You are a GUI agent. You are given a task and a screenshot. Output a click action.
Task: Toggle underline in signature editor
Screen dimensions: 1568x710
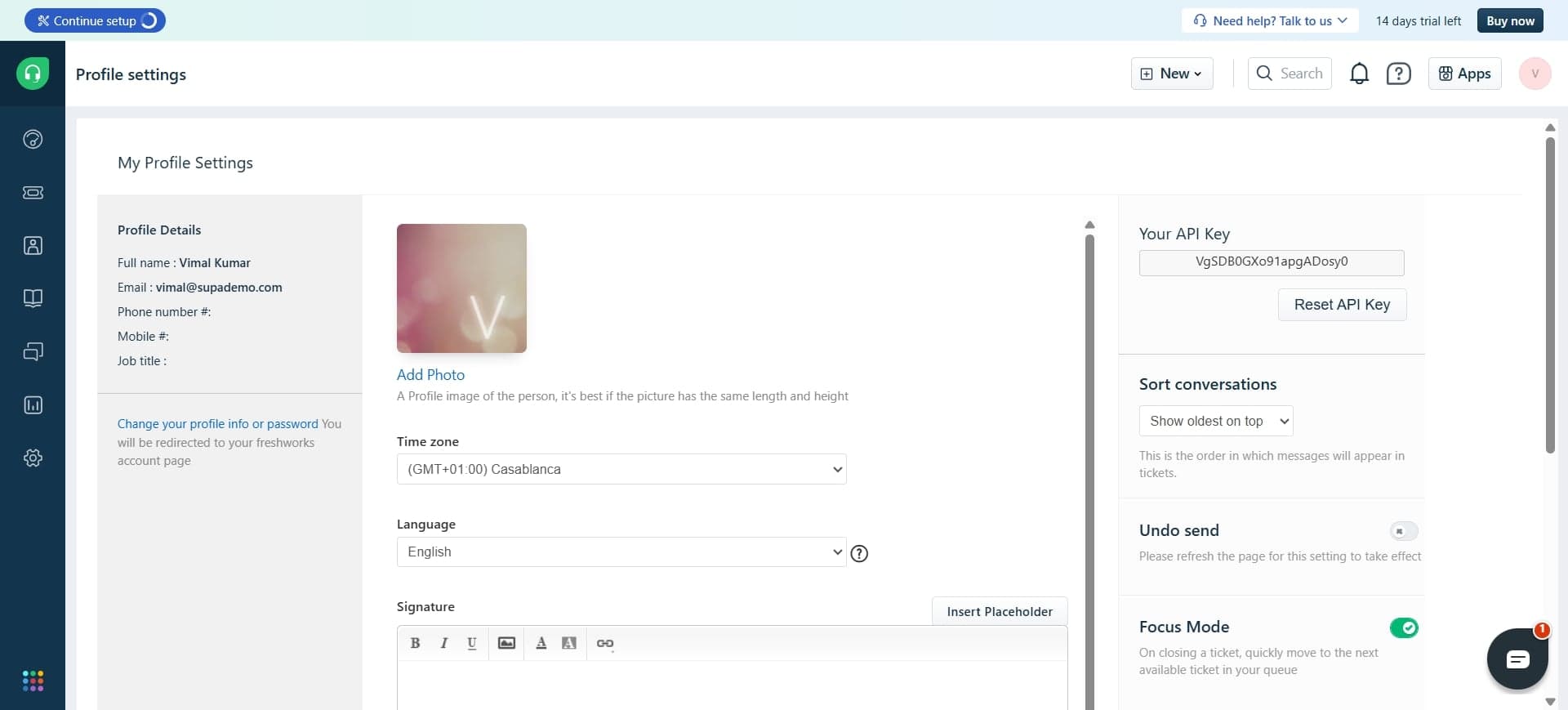click(472, 643)
